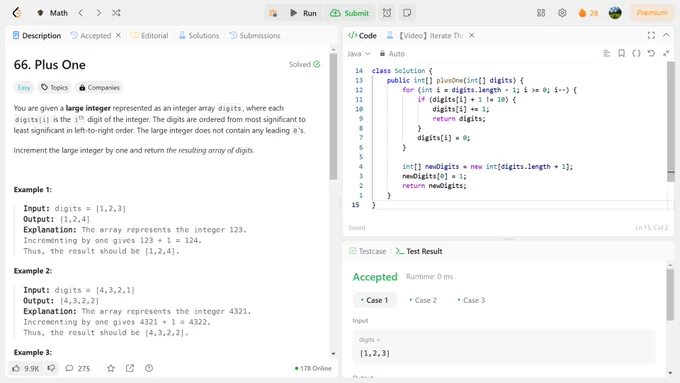Expand the Topics tag
680x383 pixels.
tap(55, 88)
